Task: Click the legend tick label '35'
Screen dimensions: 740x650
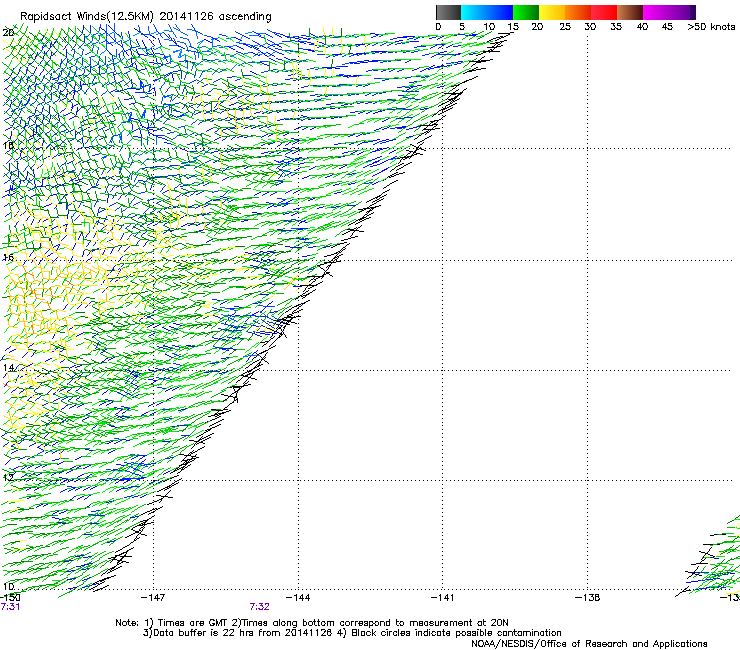Action: (x=616, y=27)
